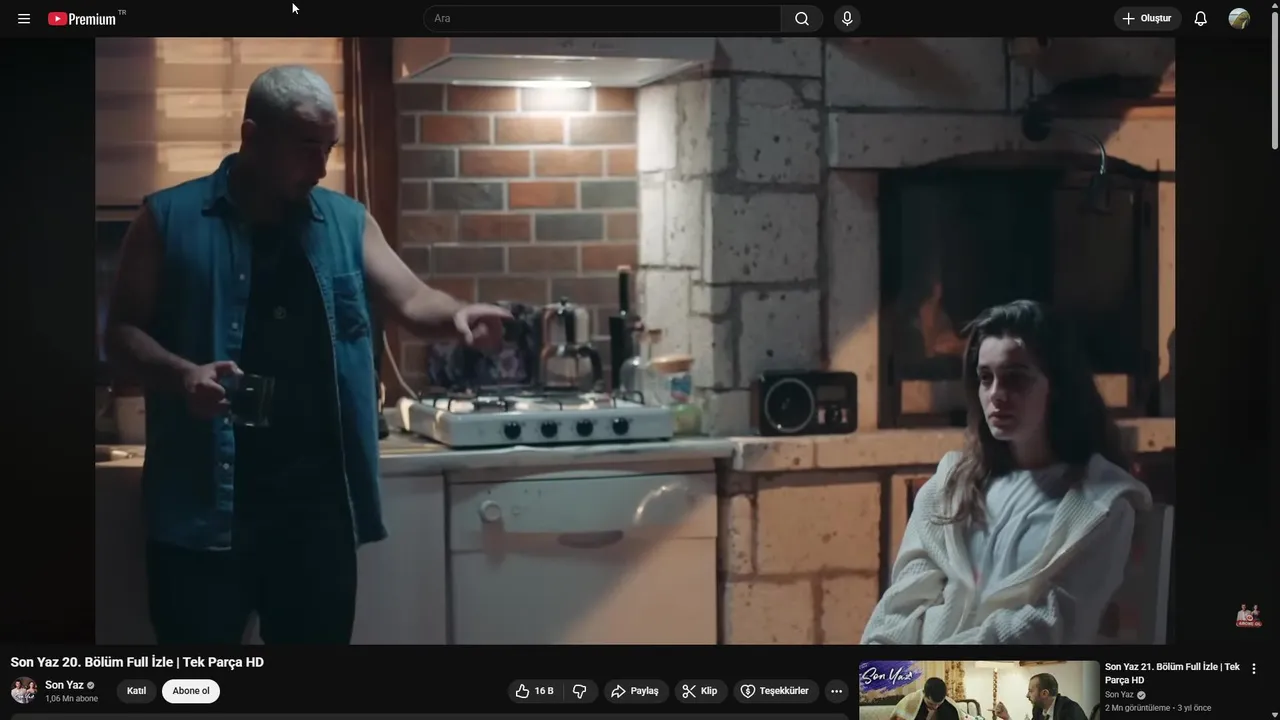The height and width of the screenshot is (720, 1280).
Task: Click video title Son Yaz 20. Bölüm
Action: click(x=137, y=662)
